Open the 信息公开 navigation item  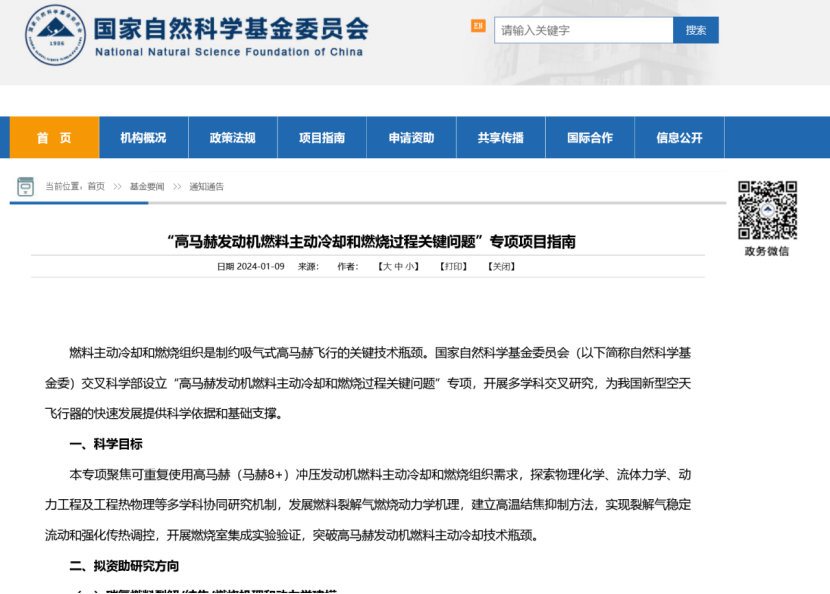point(679,138)
